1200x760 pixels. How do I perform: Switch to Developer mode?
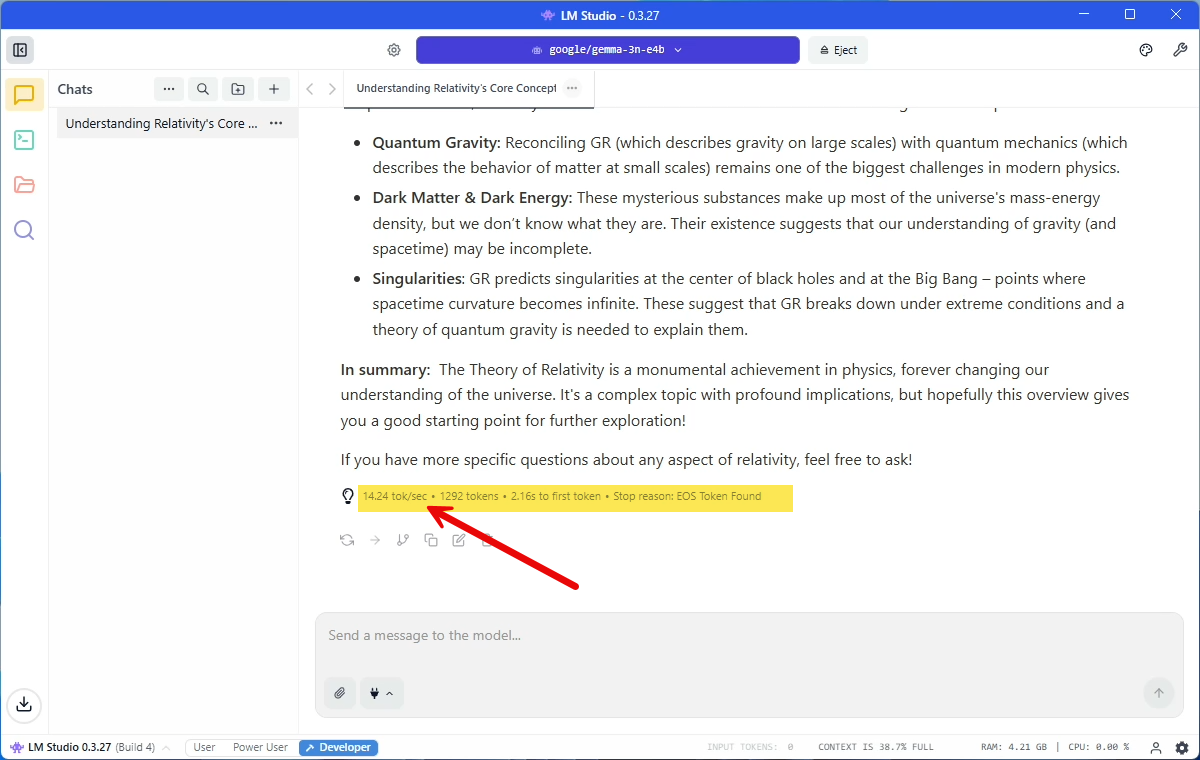pos(338,747)
